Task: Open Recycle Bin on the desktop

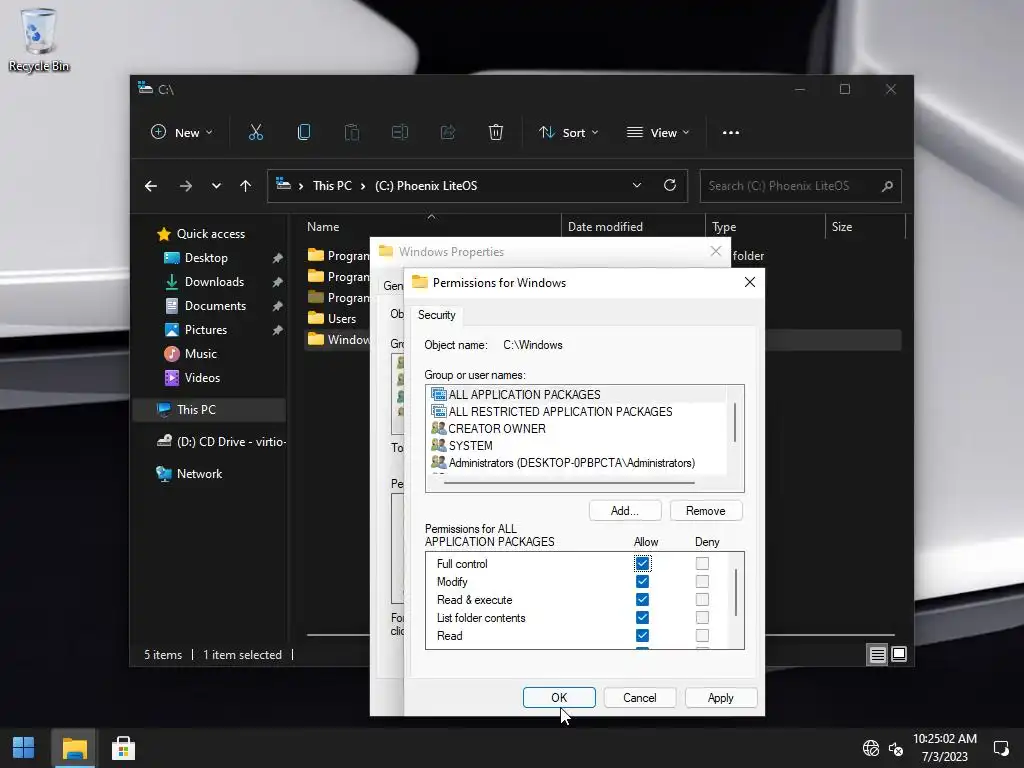Action: click(x=39, y=40)
